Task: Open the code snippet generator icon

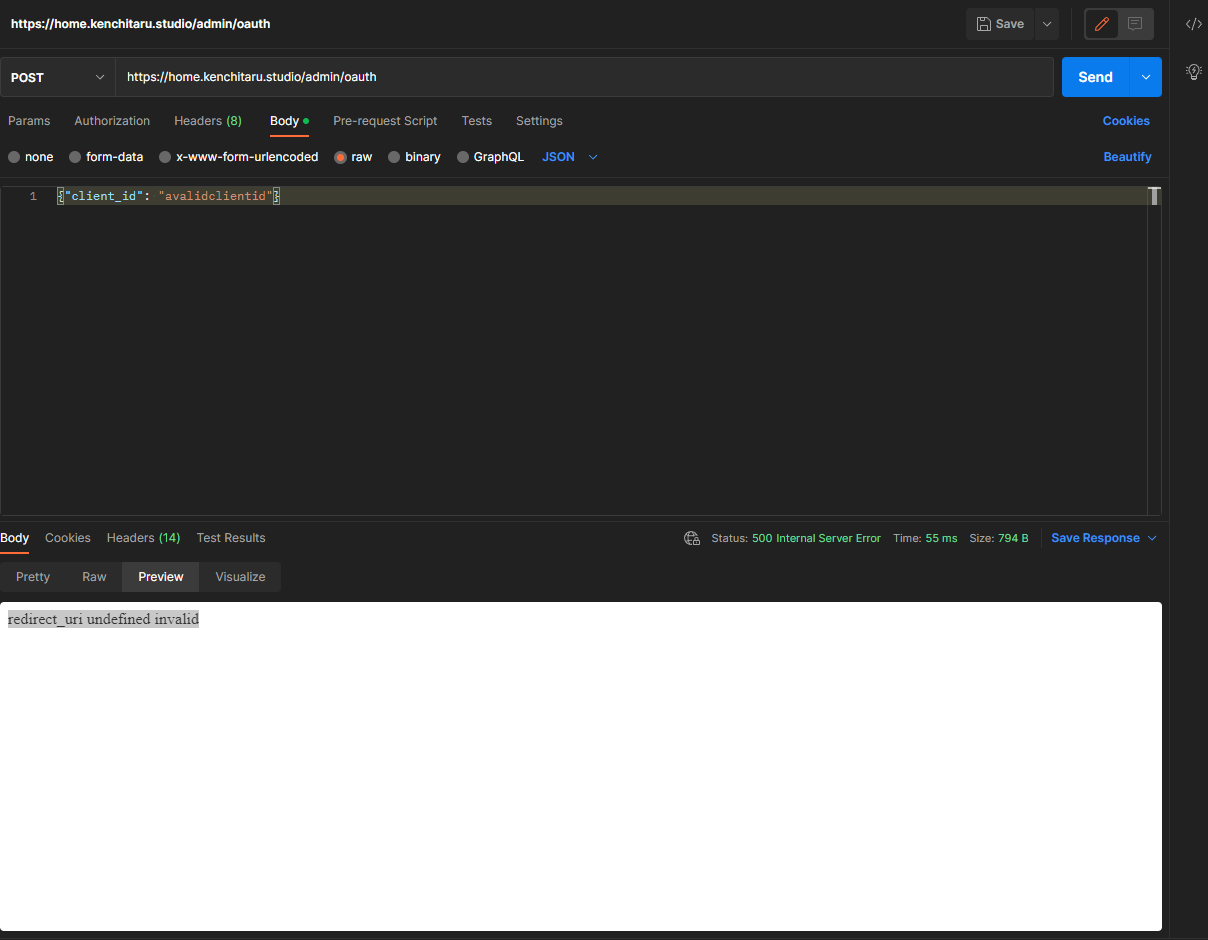Action: 1193,24
